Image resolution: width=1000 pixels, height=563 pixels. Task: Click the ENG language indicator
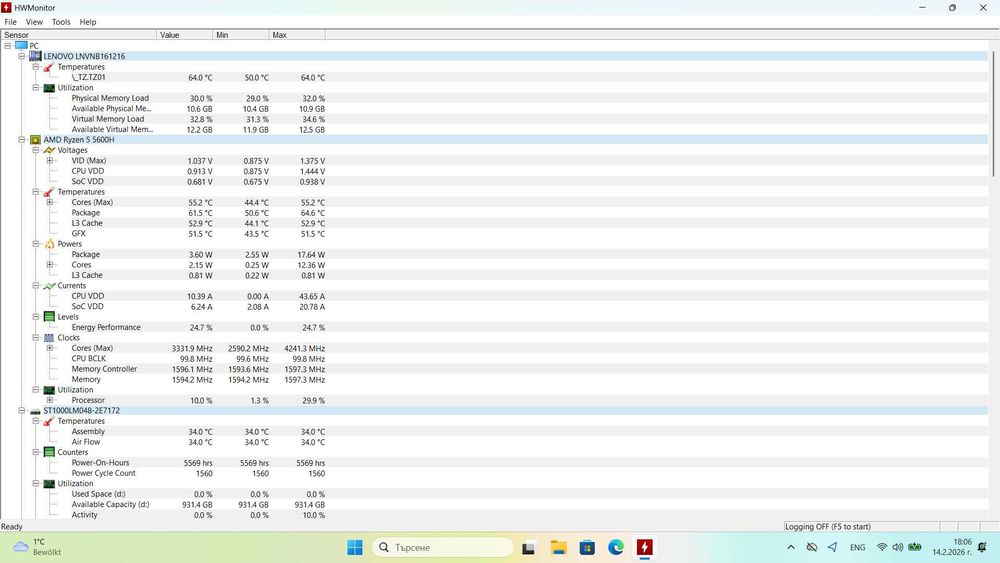[x=858, y=547]
